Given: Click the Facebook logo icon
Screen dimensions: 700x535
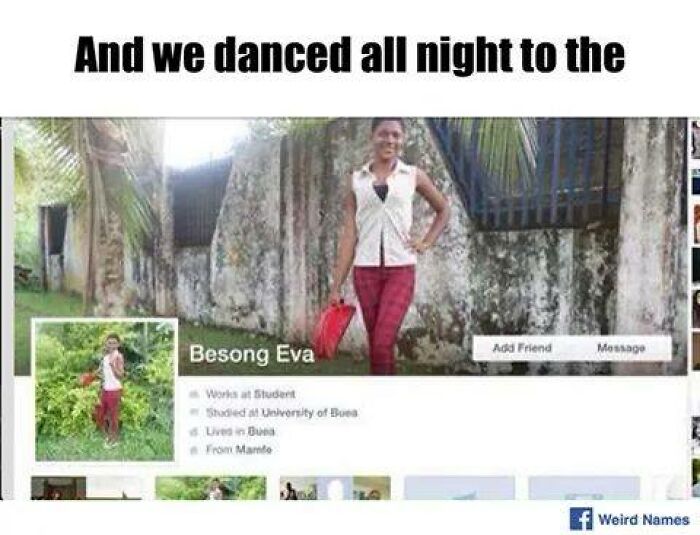Looking at the screenshot, I should point(581,519).
